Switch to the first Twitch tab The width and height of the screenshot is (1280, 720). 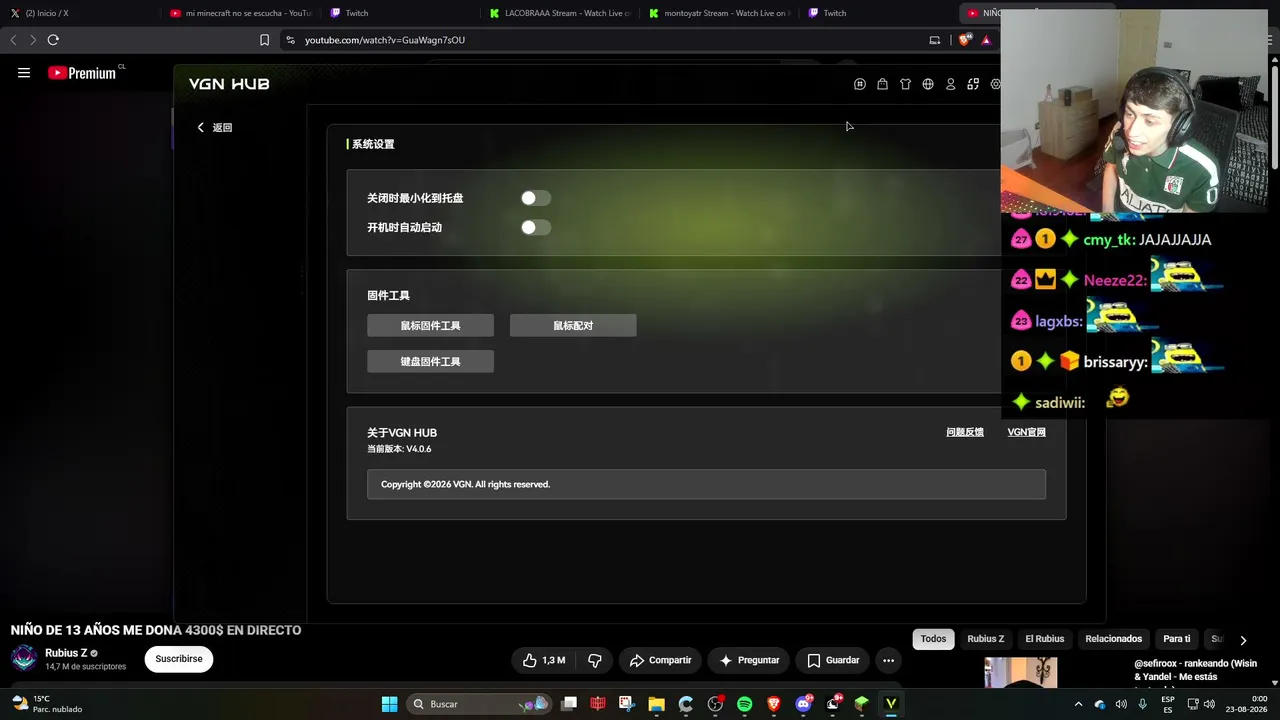[400, 13]
